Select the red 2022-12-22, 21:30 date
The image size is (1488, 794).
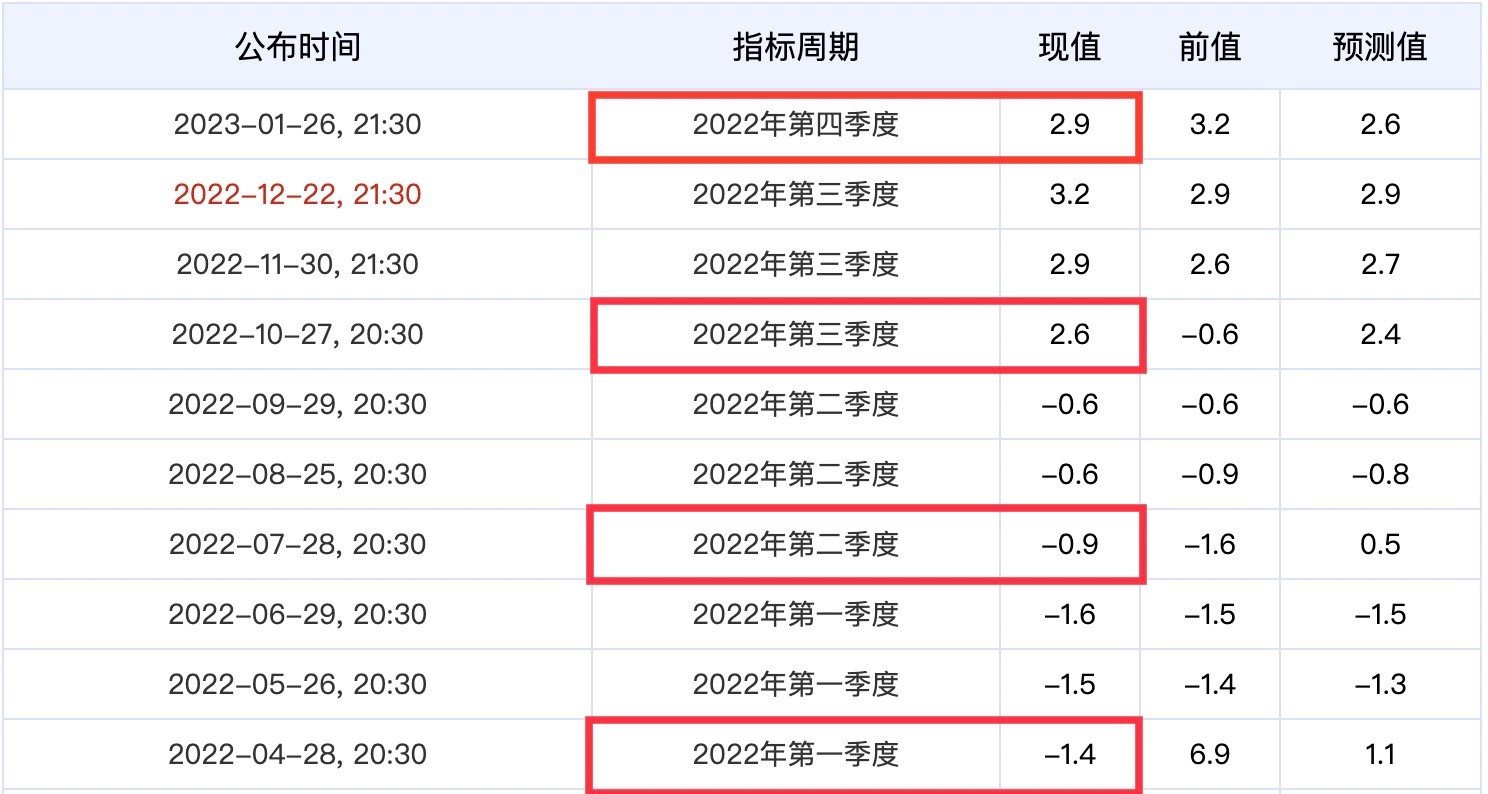[298, 194]
